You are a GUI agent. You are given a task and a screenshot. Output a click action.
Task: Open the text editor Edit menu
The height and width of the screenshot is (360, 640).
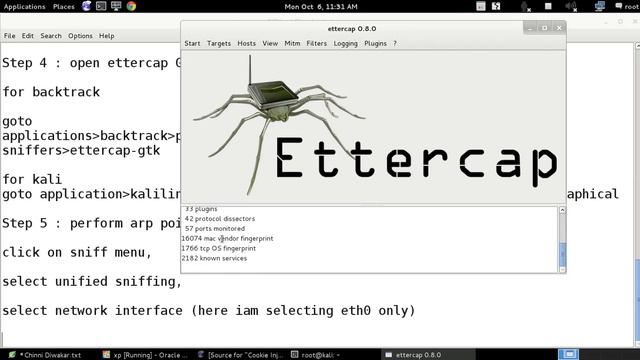28,36
